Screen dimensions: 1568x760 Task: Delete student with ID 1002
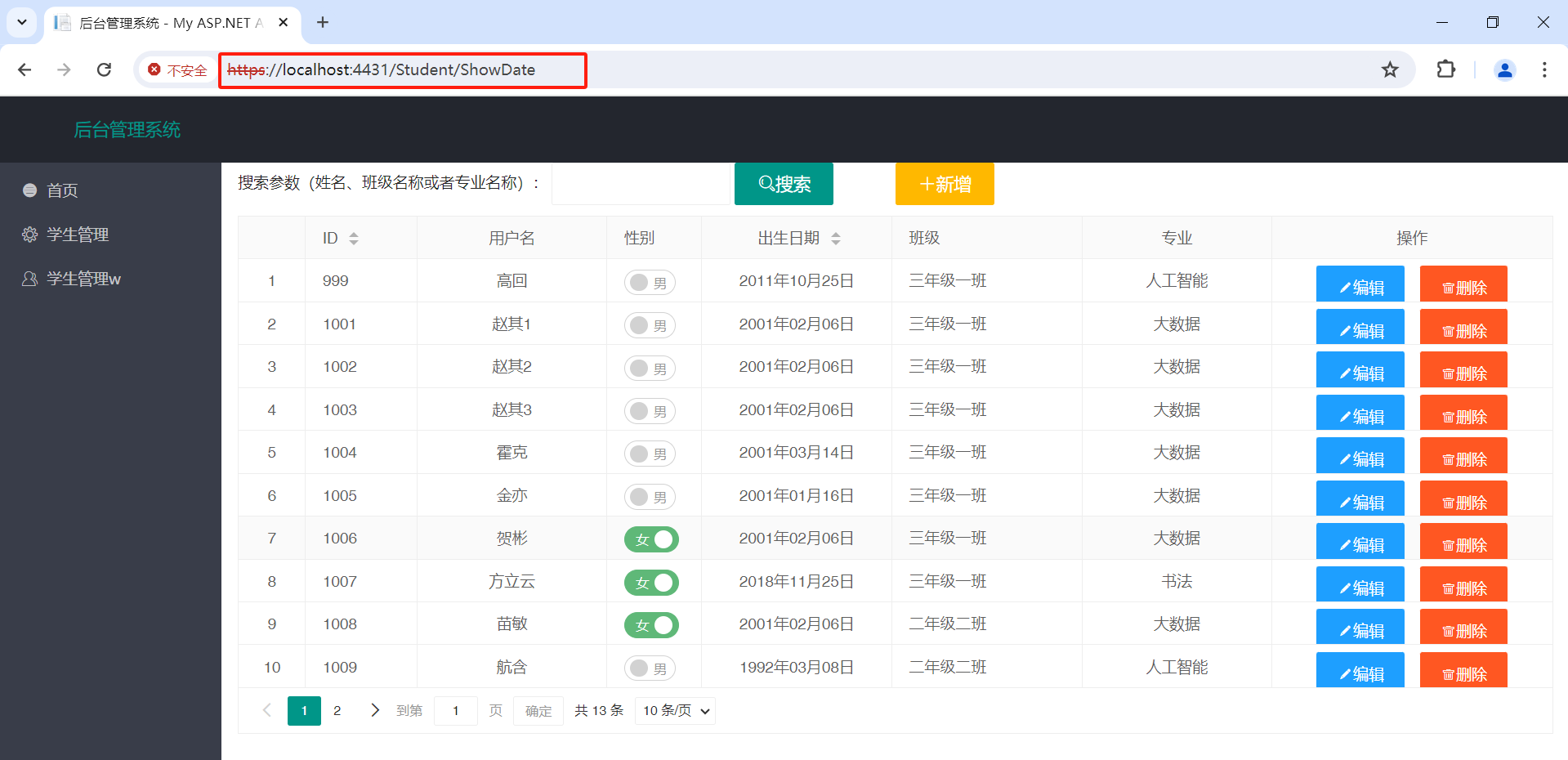pyautogui.click(x=1463, y=369)
